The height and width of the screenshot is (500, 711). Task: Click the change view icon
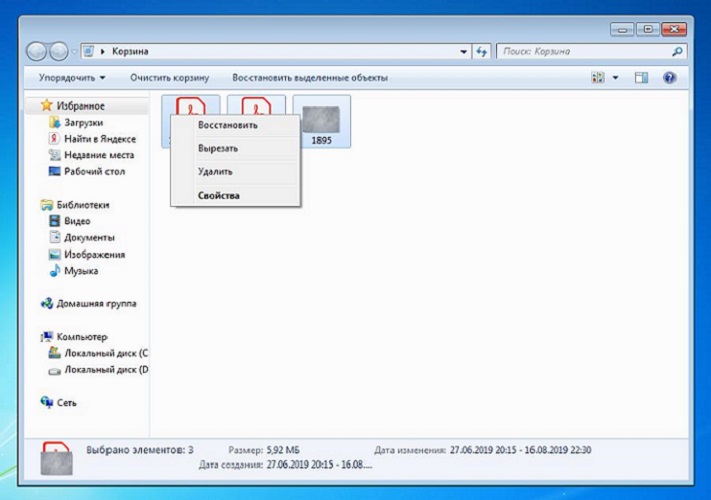598,78
